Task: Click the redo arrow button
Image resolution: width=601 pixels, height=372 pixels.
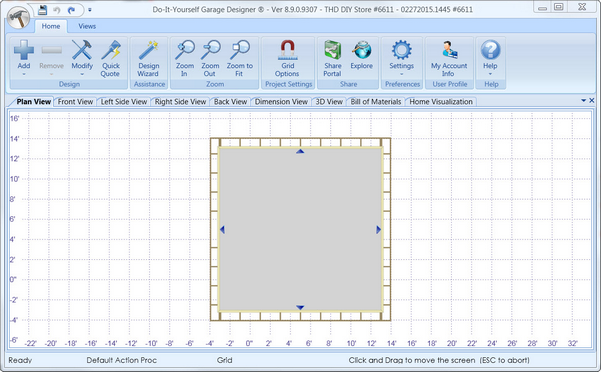Action: tap(71, 10)
